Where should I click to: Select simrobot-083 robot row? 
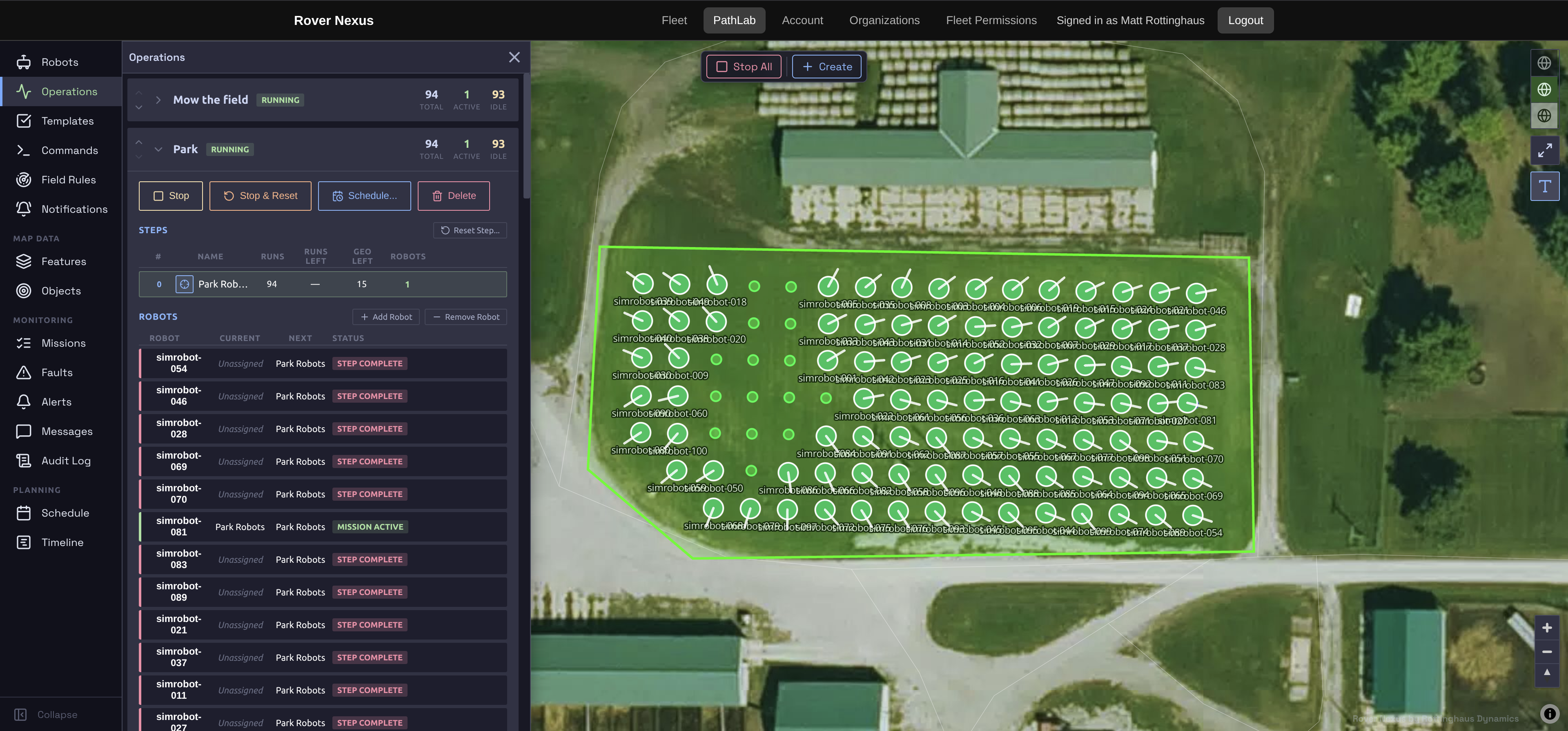323,559
